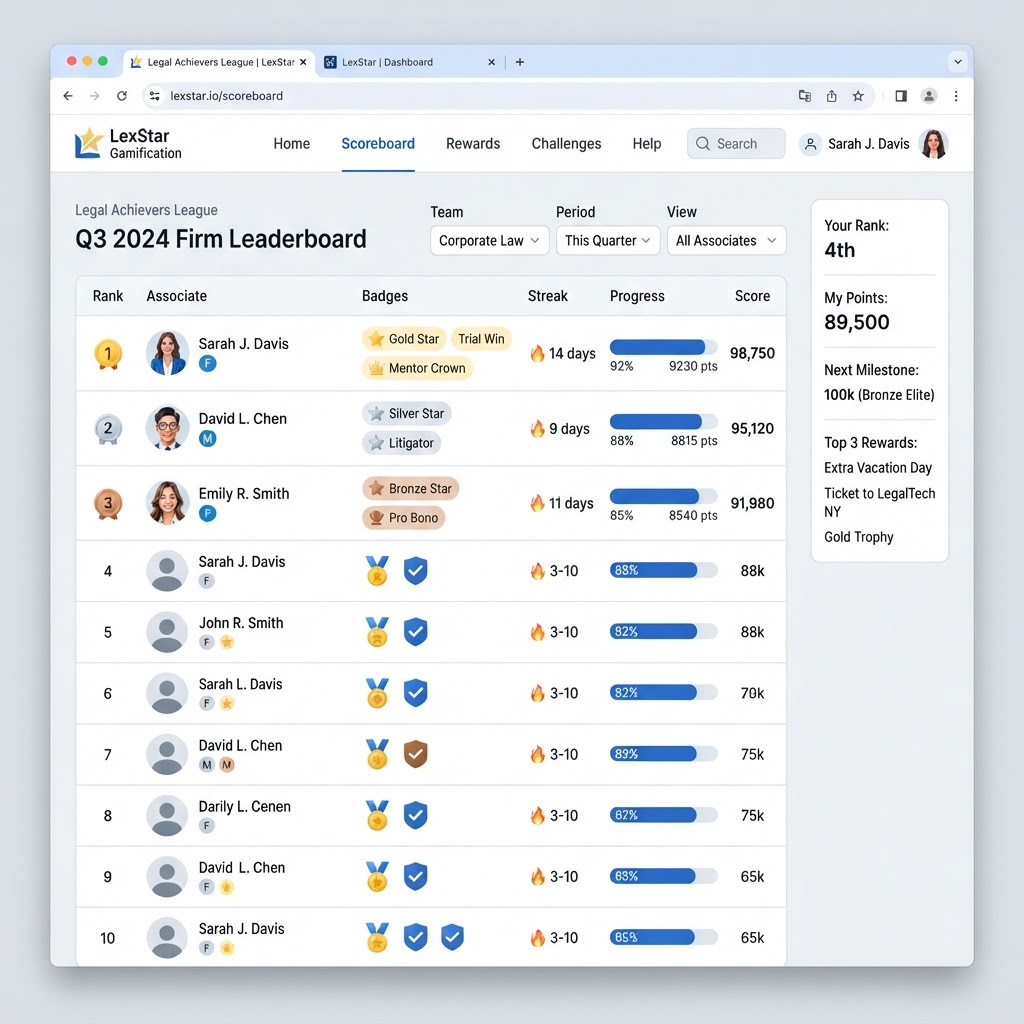Open the All Associates view dropdown
The image size is (1024, 1024).
pos(726,240)
